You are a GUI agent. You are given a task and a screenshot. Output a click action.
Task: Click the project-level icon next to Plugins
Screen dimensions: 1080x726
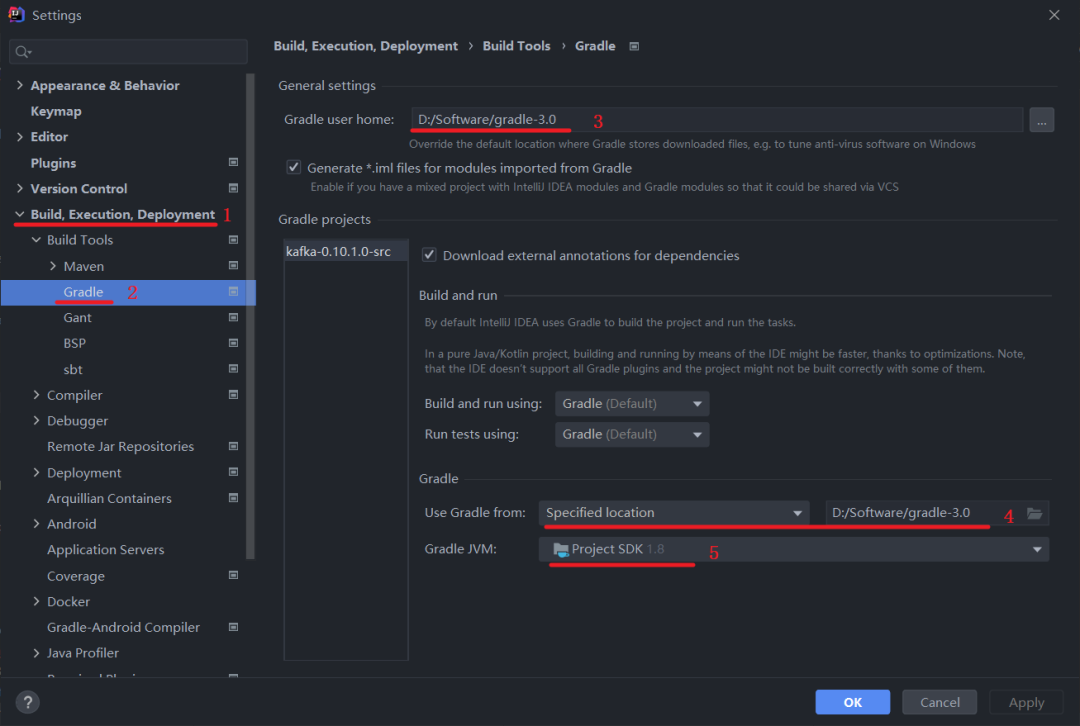tap(233, 163)
